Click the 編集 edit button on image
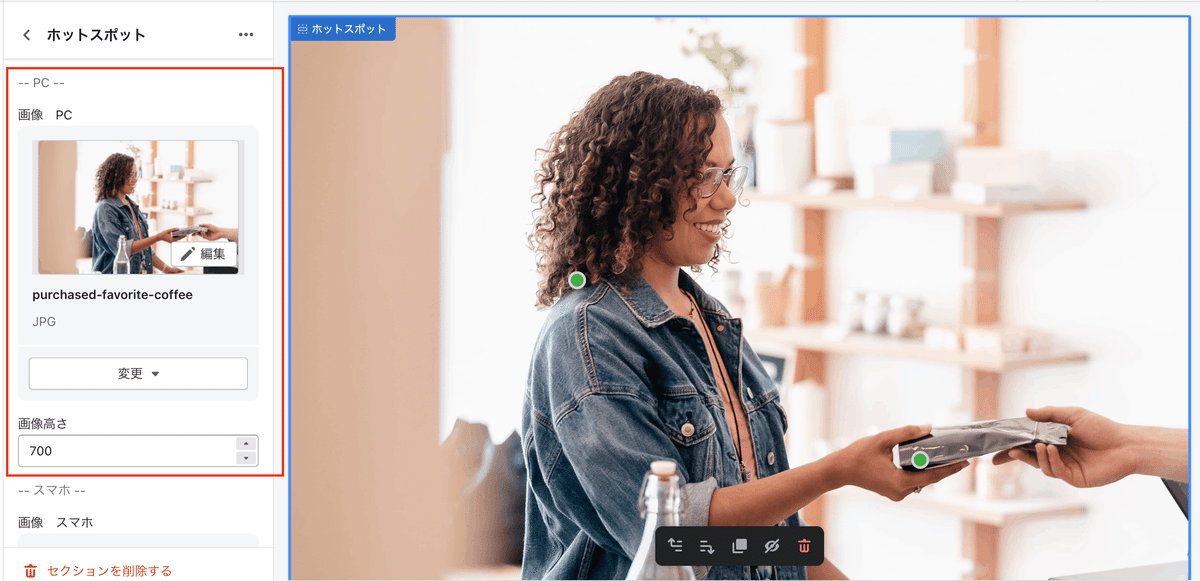Image resolution: width=1200 pixels, height=581 pixels. pyautogui.click(x=204, y=254)
